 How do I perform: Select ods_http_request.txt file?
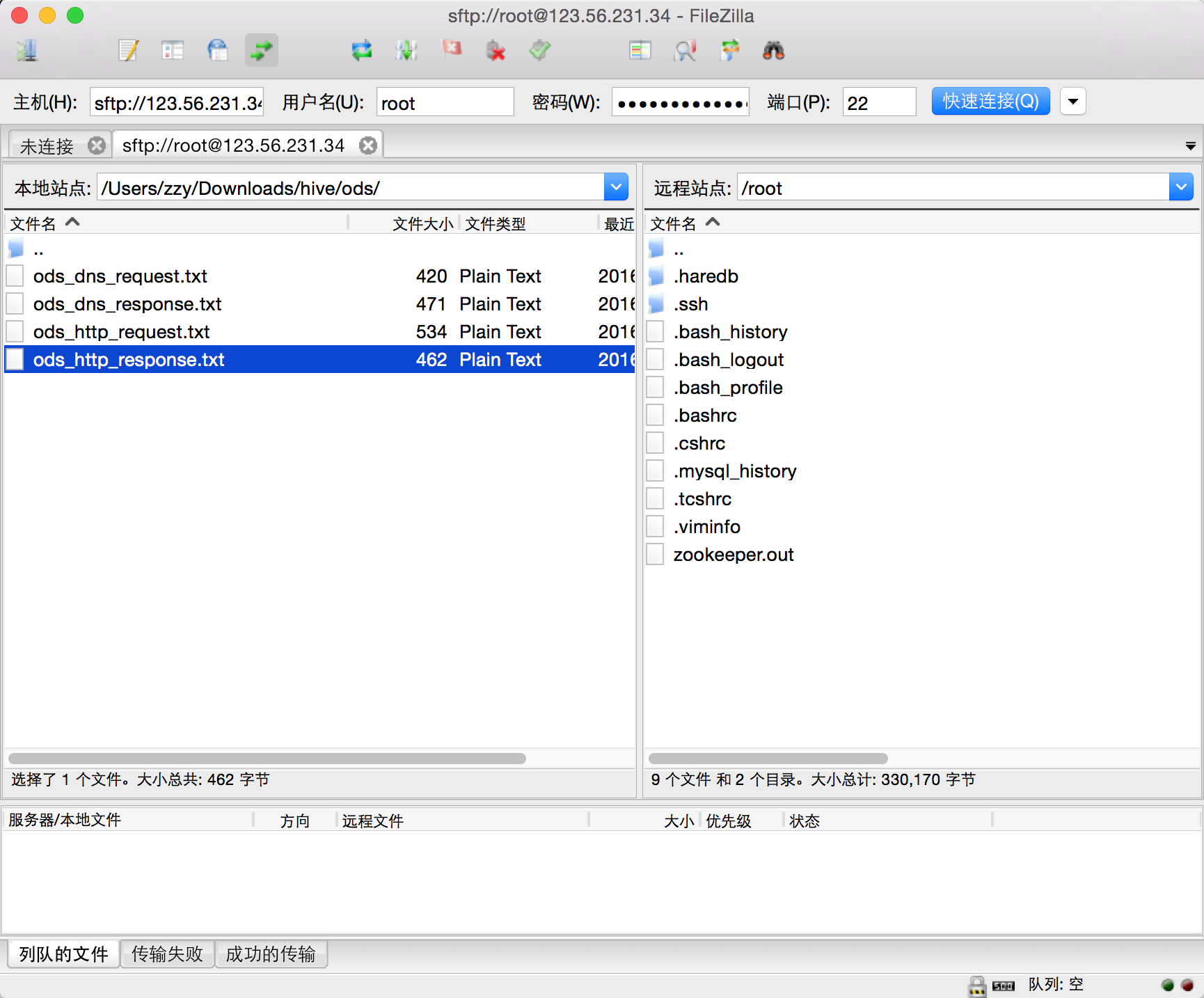(319, 332)
